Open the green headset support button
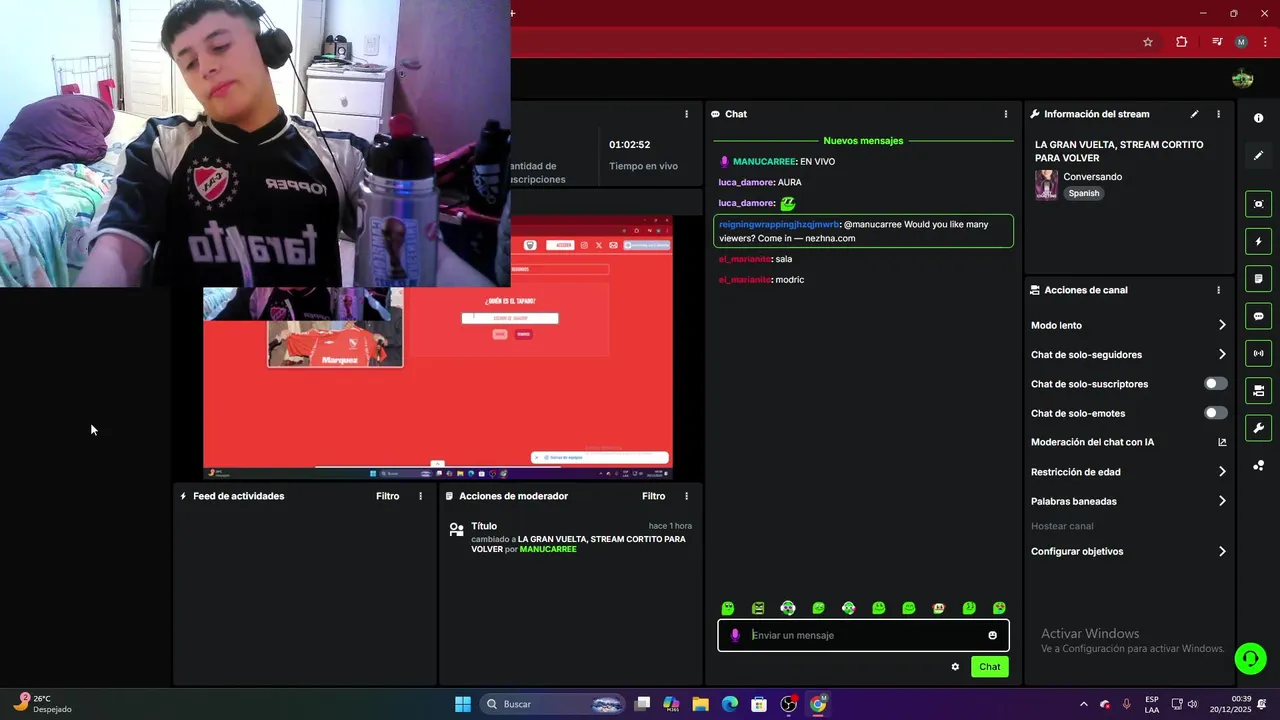This screenshot has height=720, width=1280. point(1250,657)
